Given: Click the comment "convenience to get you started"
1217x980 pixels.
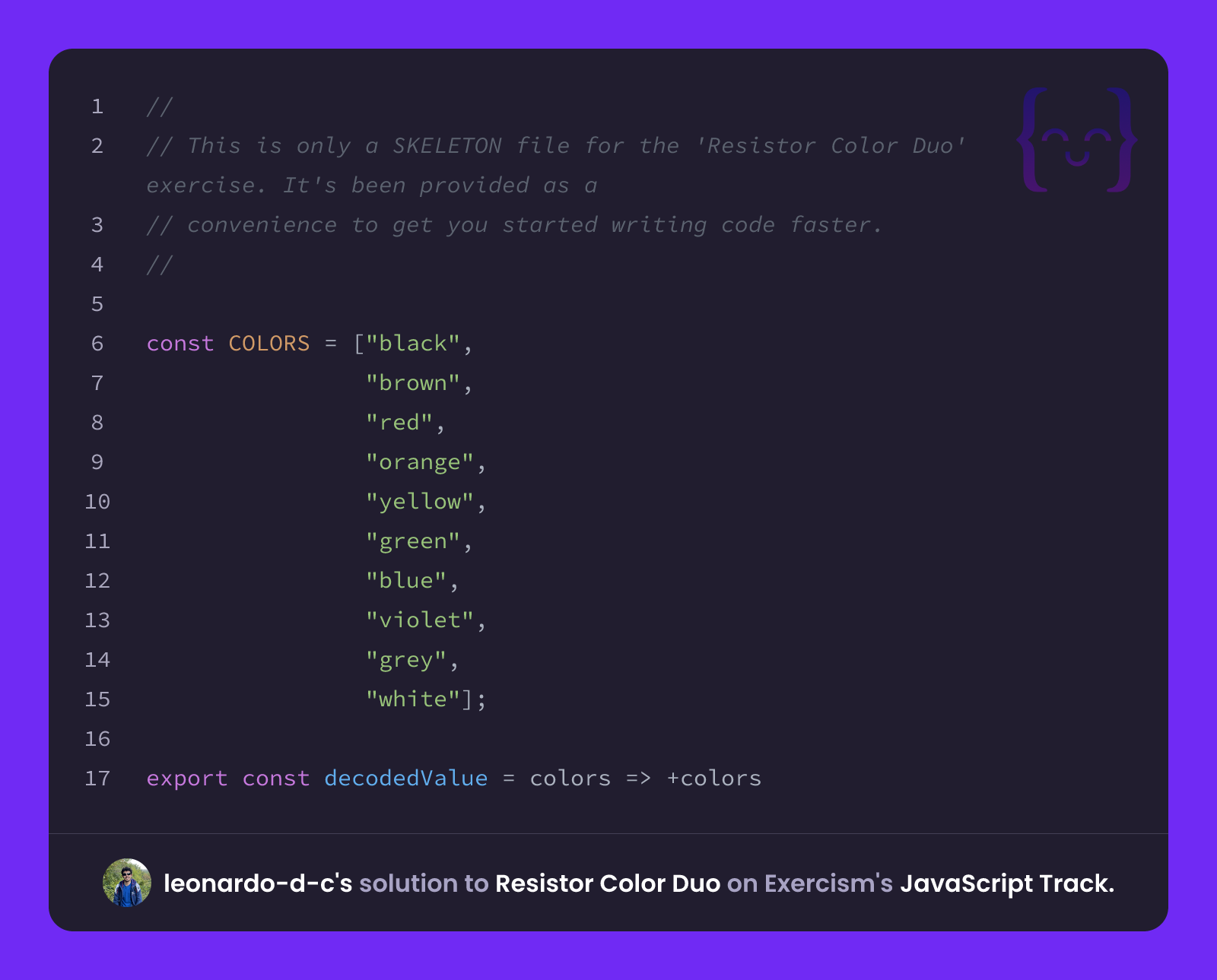Looking at the screenshot, I should pos(392,225).
